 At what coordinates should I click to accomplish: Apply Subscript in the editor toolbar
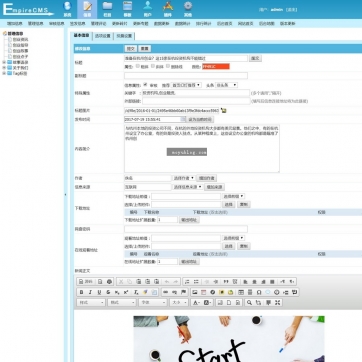tap(117, 292)
